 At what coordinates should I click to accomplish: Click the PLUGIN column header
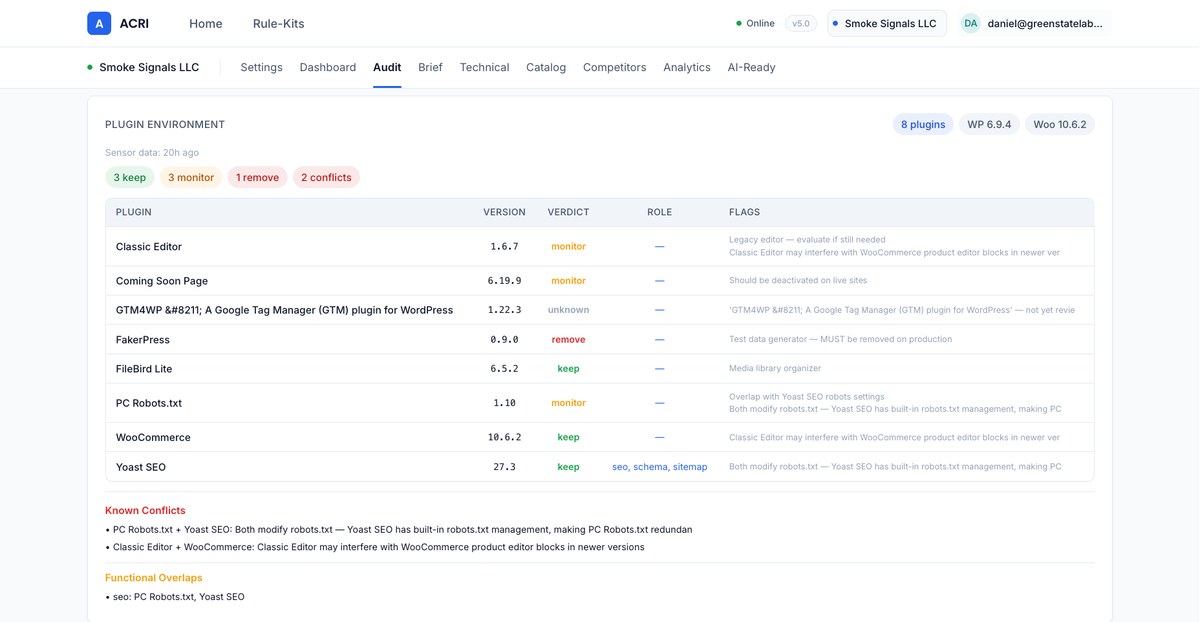(x=134, y=212)
